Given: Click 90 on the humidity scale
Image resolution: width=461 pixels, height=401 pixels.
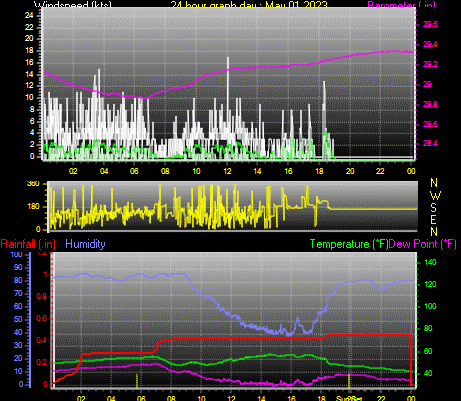Looking at the screenshot, I should coord(18,267).
